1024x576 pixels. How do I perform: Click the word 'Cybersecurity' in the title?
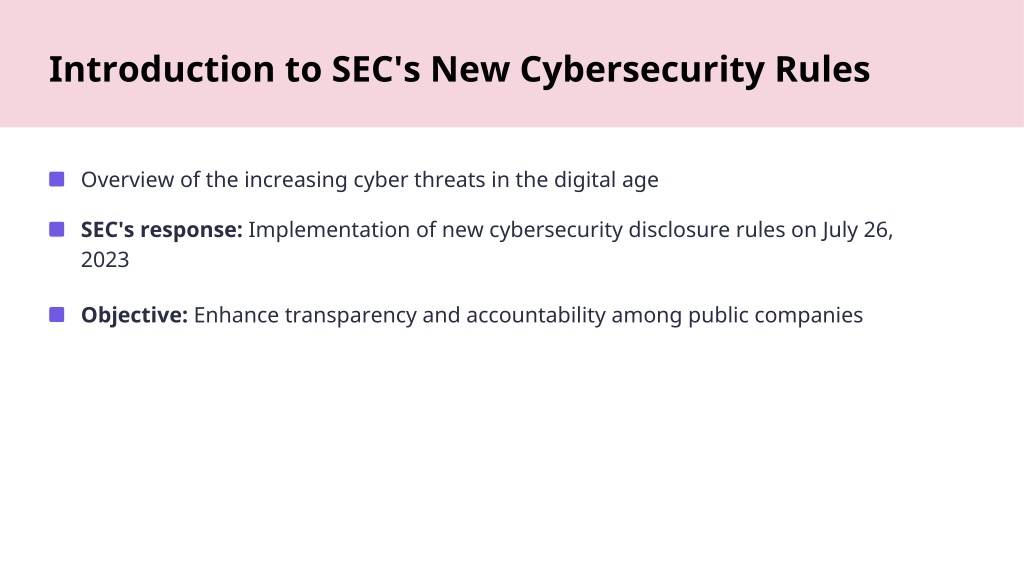(x=642, y=69)
